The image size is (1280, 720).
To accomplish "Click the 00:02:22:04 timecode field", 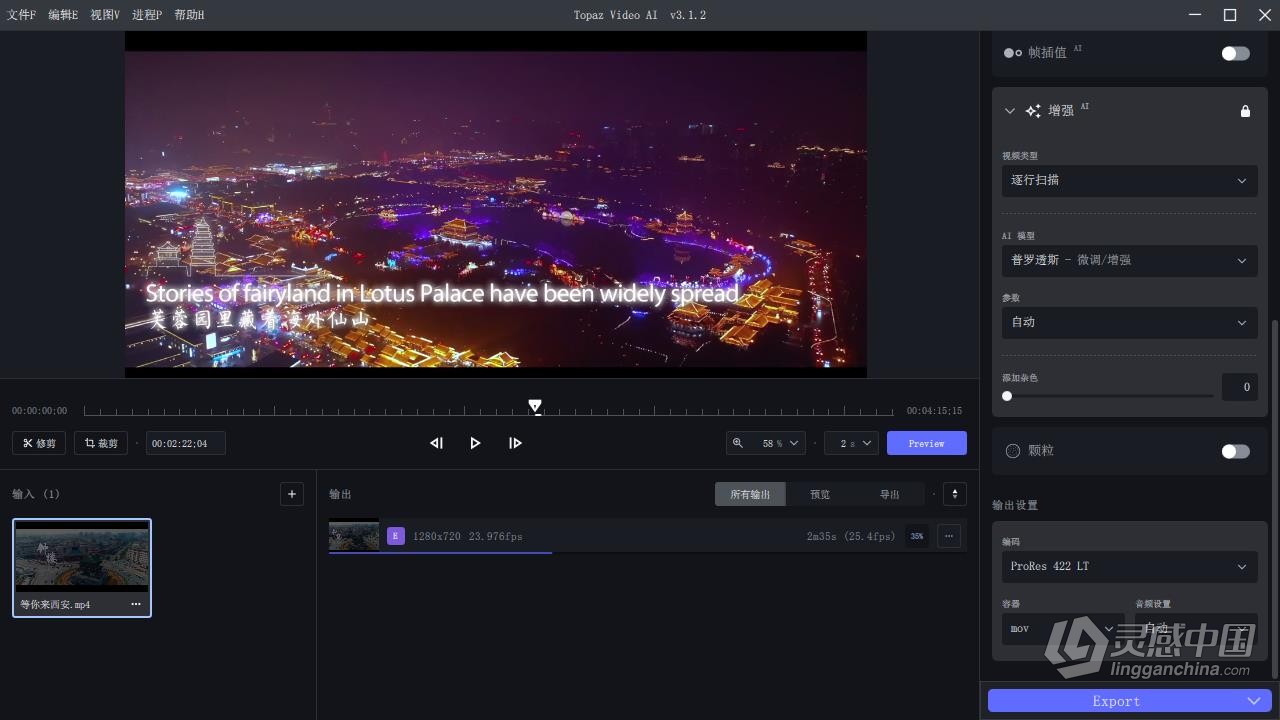I will point(185,443).
